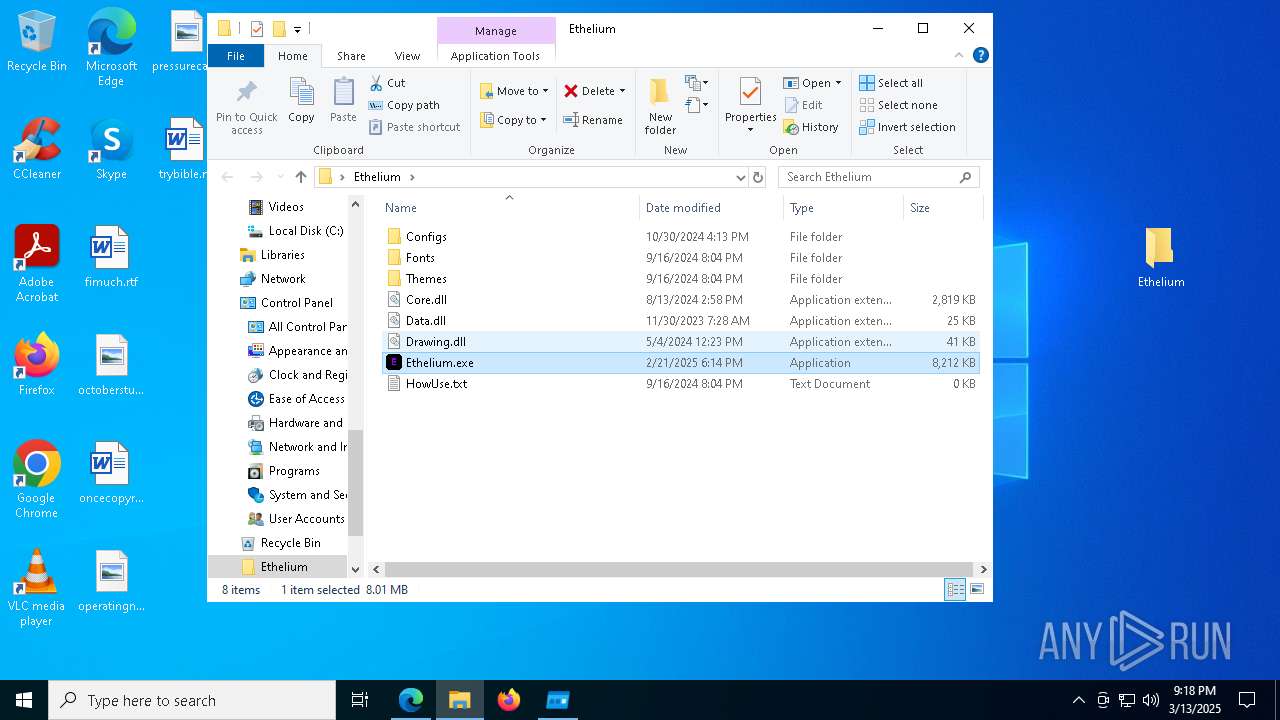1280x720 pixels.
Task: Click Paste shortcut in ribbon
Action: [x=414, y=127]
